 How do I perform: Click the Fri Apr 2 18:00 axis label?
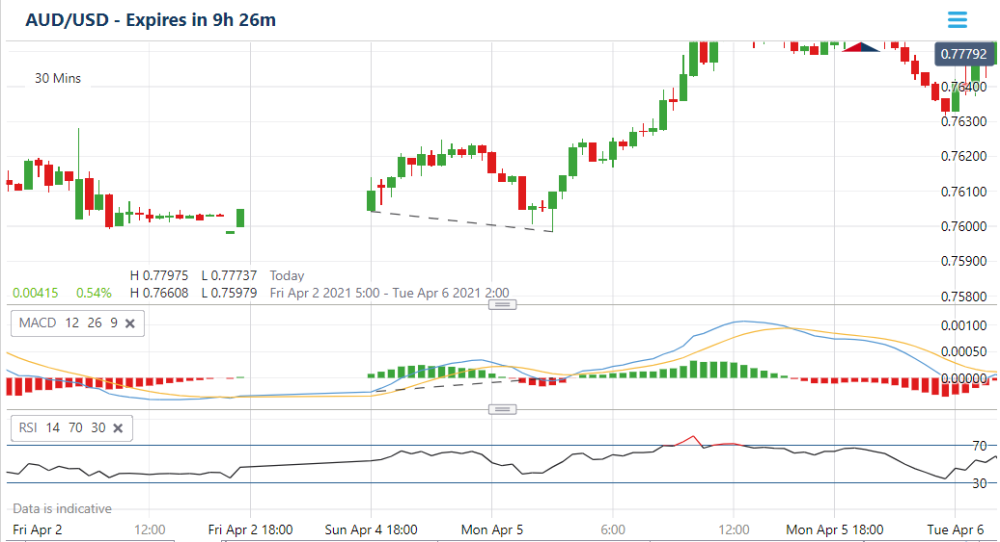(x=251, y=530)
